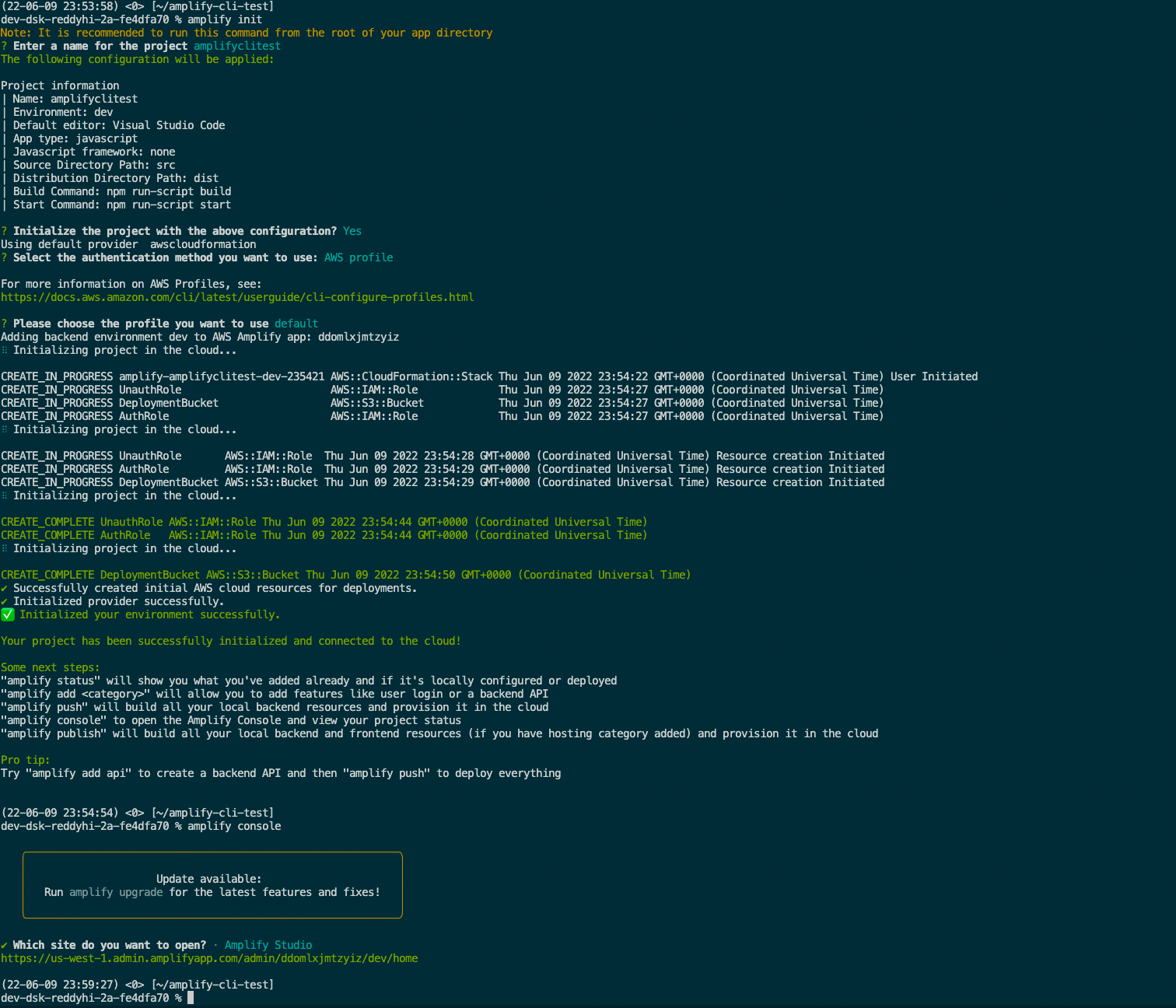This screenshot has width=1176, height=1008.
Task: Click the "Enter a name for the project" question
Action: 100,46
